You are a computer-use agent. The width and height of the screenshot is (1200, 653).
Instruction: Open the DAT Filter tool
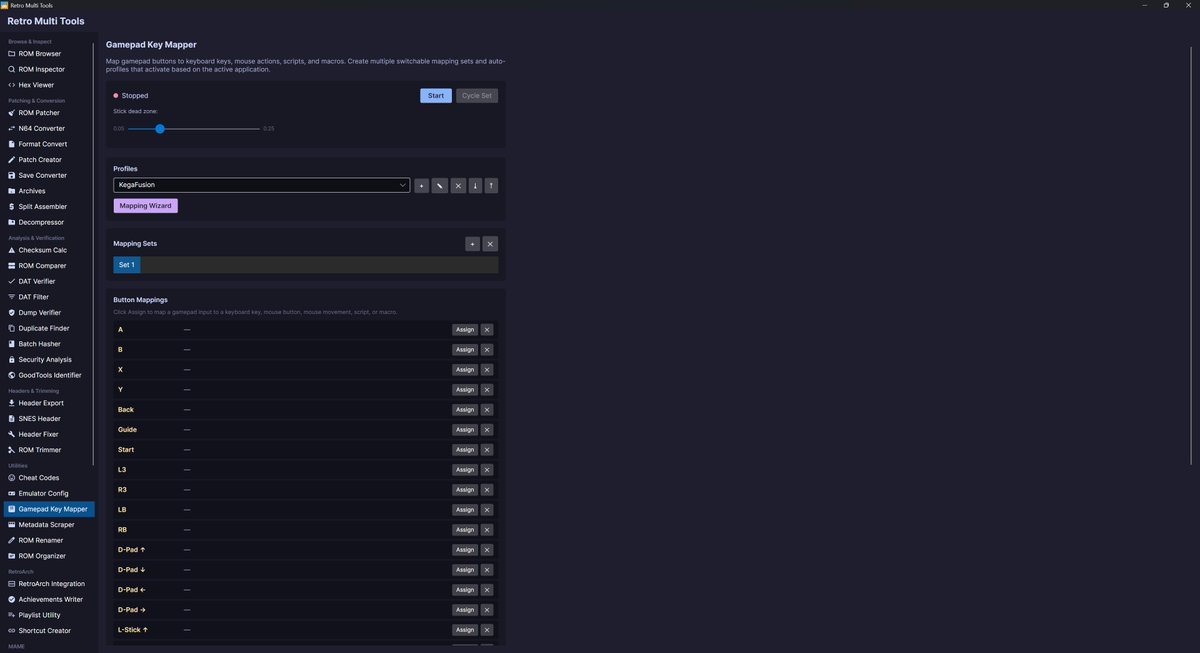coord(49,297)
